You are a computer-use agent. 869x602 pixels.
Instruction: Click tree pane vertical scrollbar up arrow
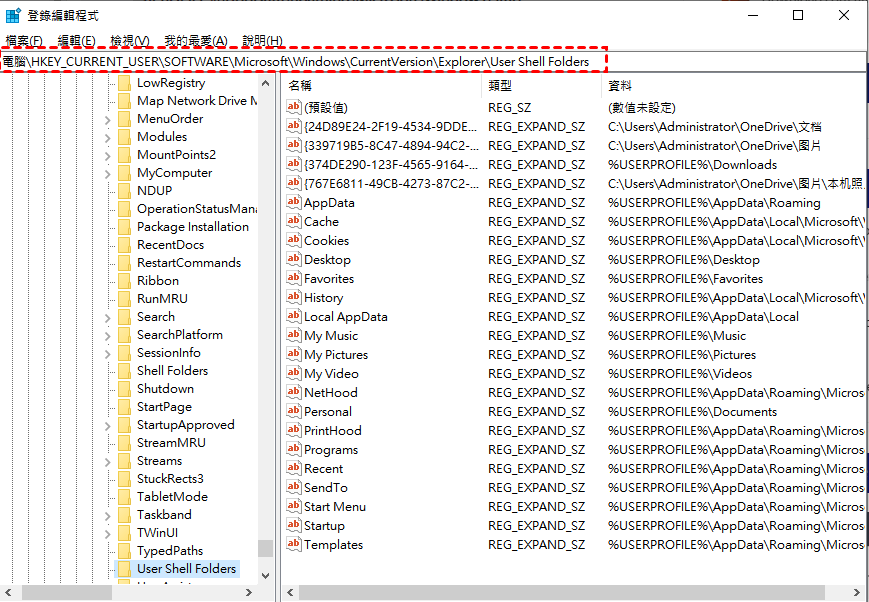pyautogui.click(x=265, y=84)
